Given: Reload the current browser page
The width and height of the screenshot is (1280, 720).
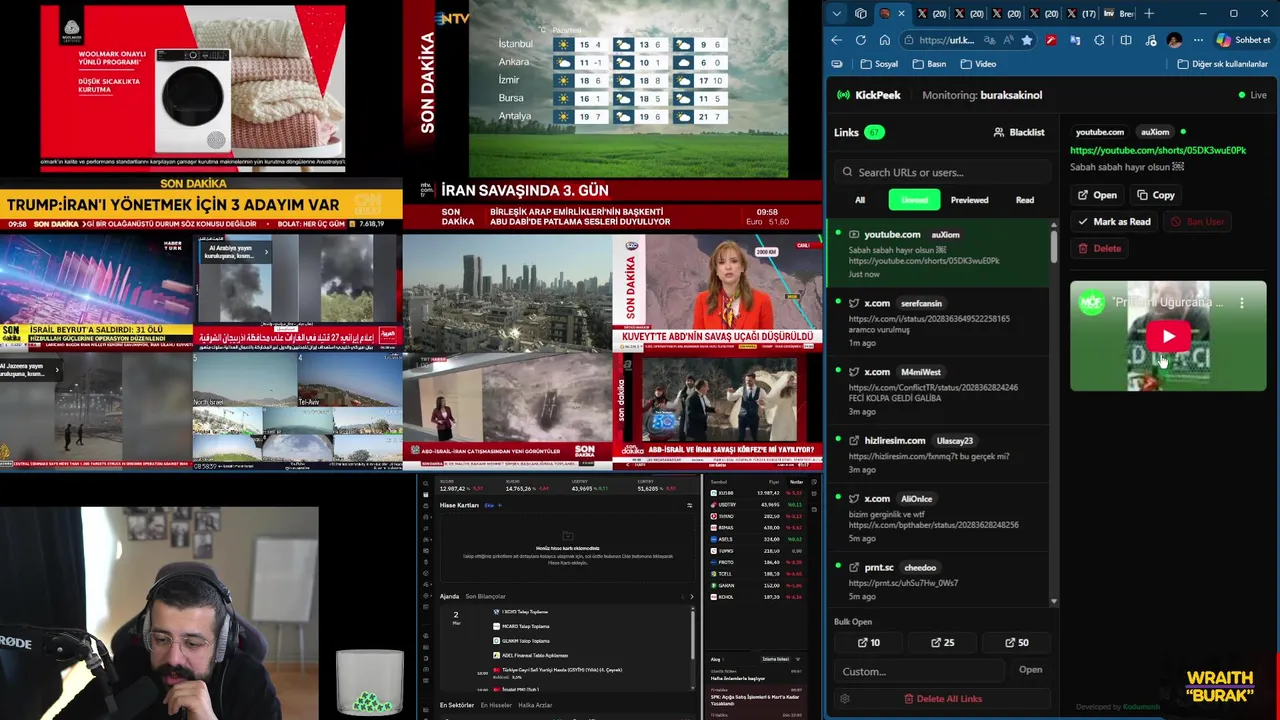Looking at the screenshot, I should (x=860, y=40).
